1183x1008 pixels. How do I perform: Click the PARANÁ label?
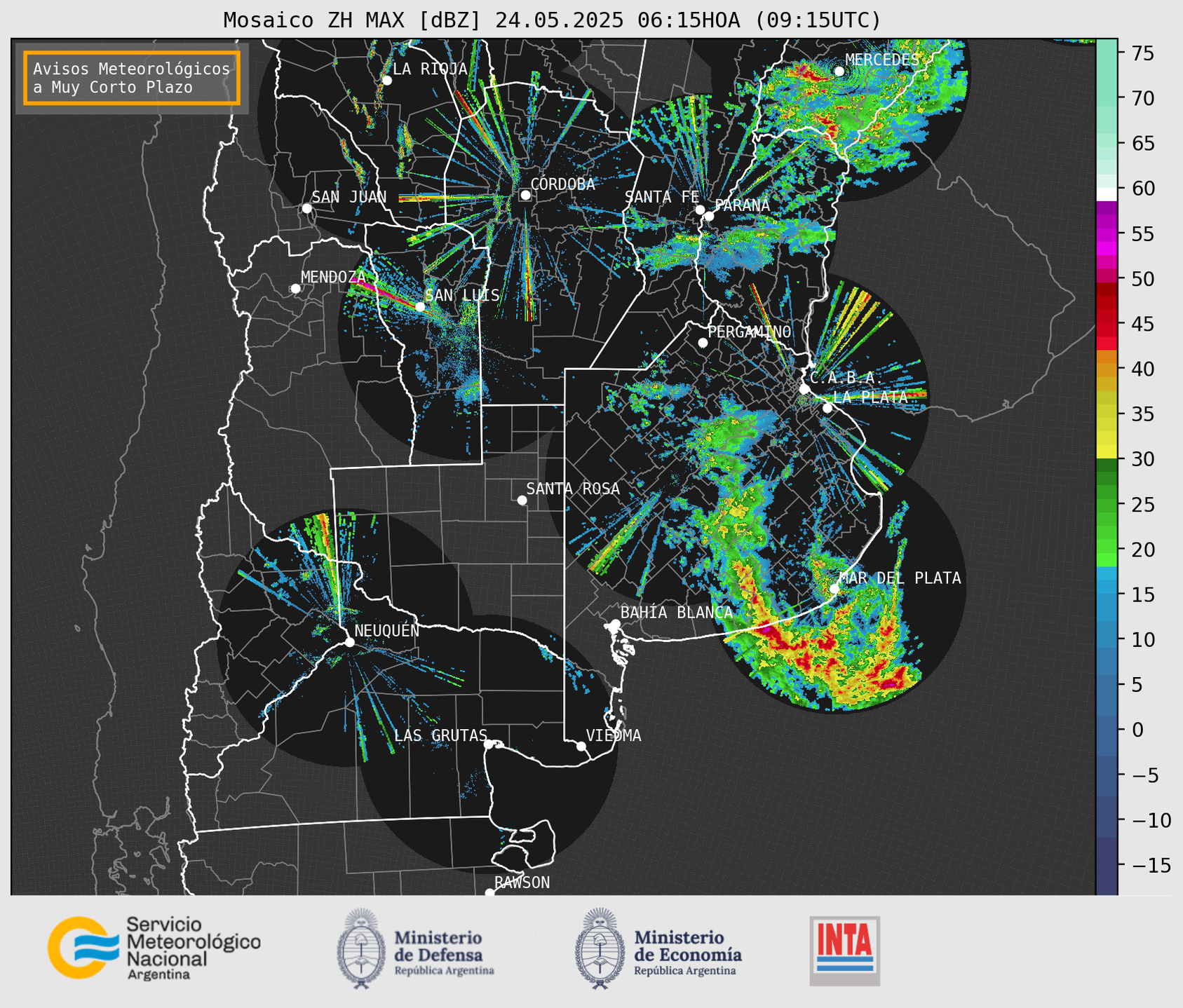tap(742, 205)
